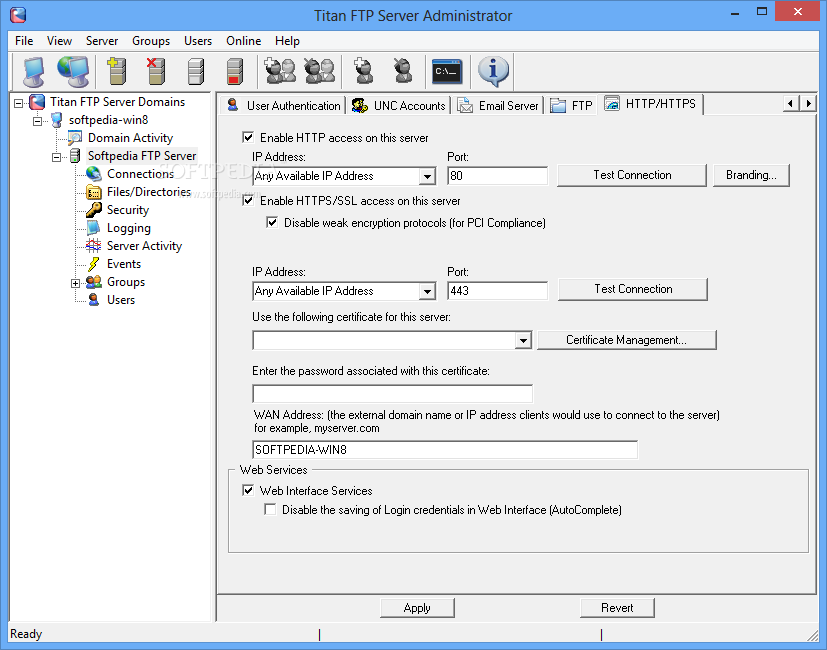Open Files/Directories in the tree
Image resolution: width=827 pixels, height=650 pixels.
[x=149, y=192]
